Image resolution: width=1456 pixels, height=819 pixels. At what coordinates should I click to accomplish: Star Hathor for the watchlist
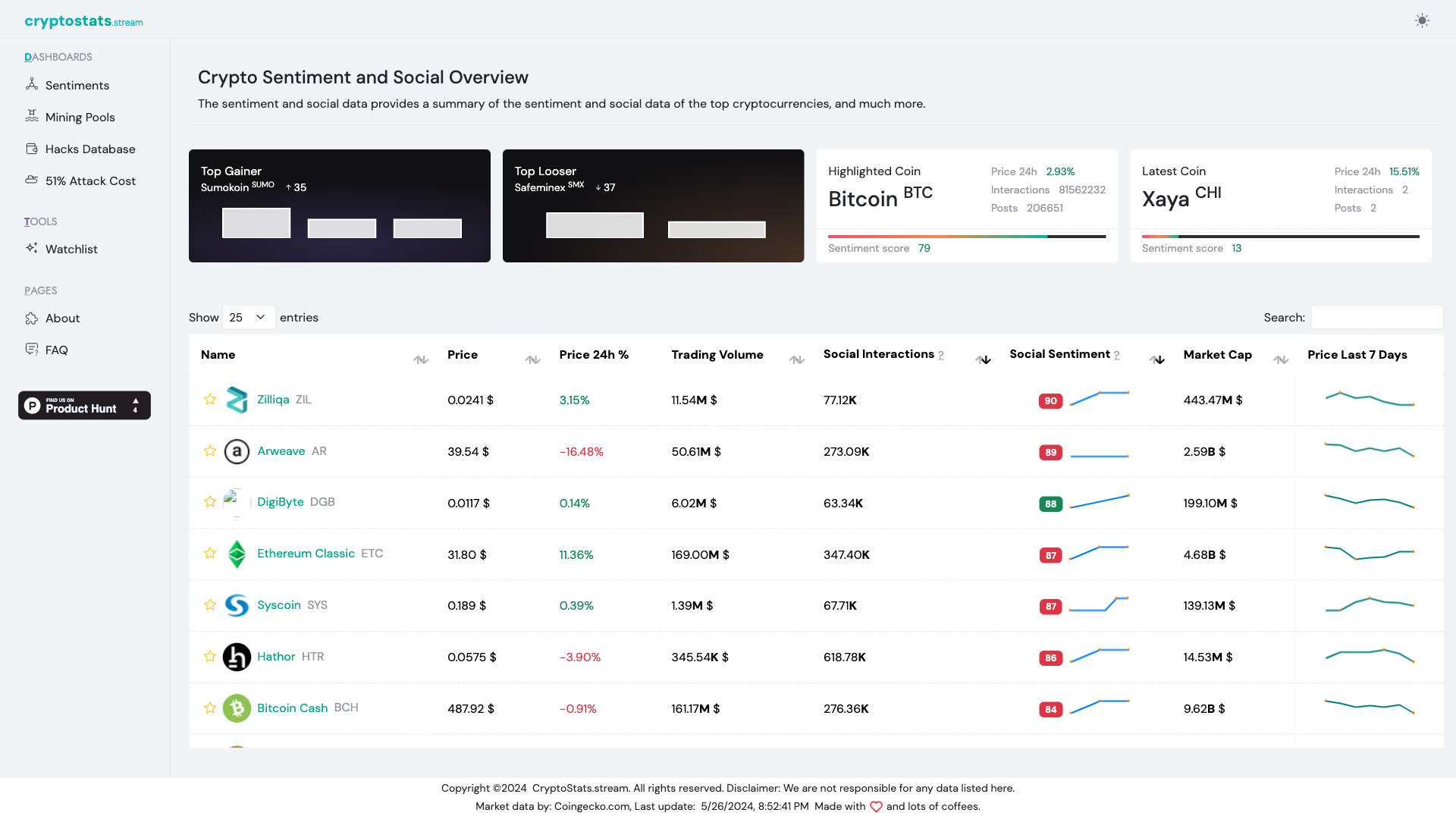pyautogui.click(x=210, y=656)
